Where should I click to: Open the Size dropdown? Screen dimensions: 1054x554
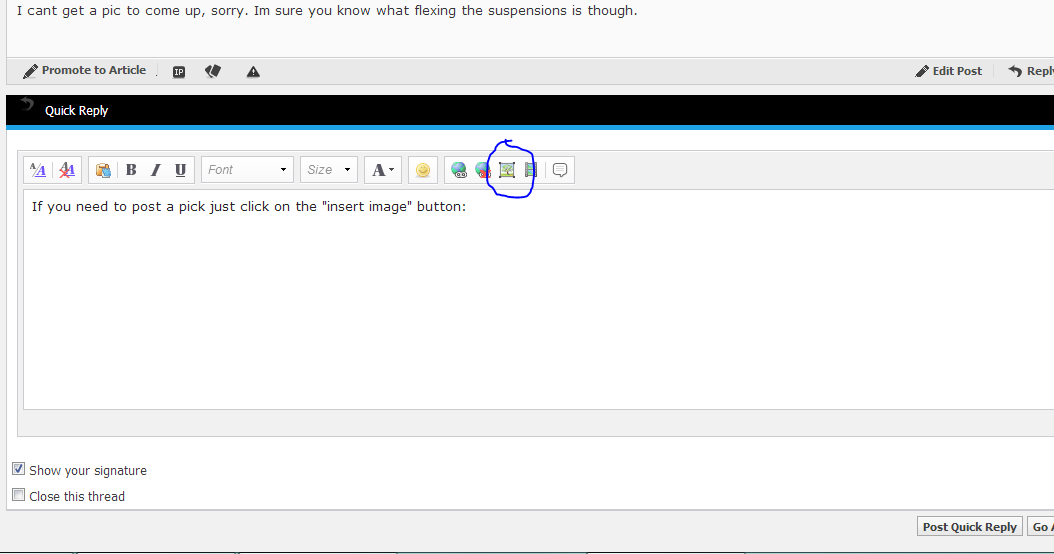[x=329, y=170]
